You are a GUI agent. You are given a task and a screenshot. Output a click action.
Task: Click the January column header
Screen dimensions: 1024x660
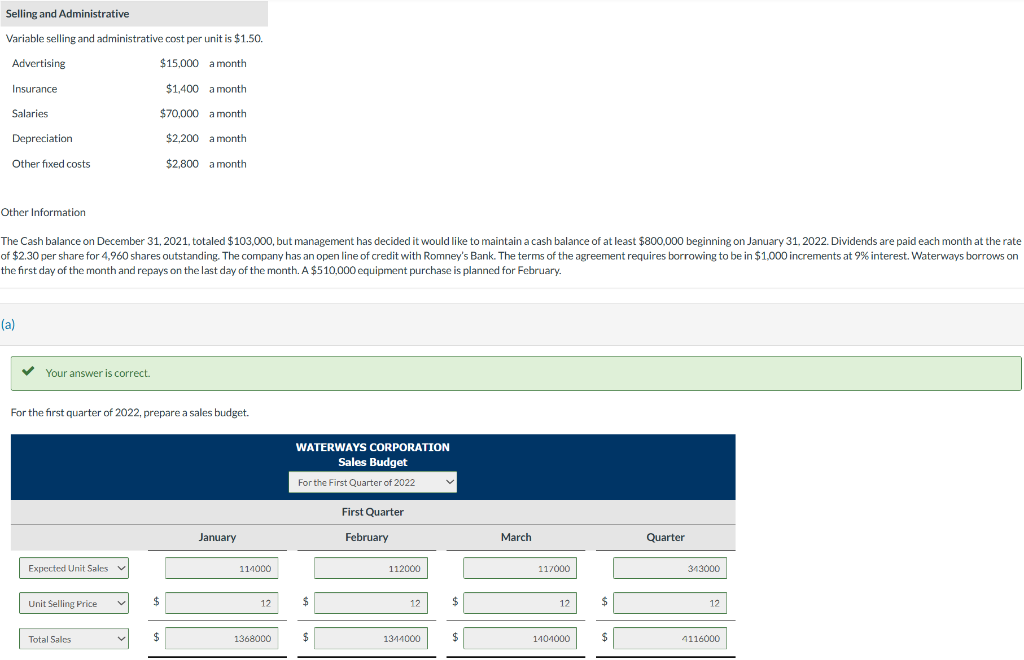click(217, 537)
